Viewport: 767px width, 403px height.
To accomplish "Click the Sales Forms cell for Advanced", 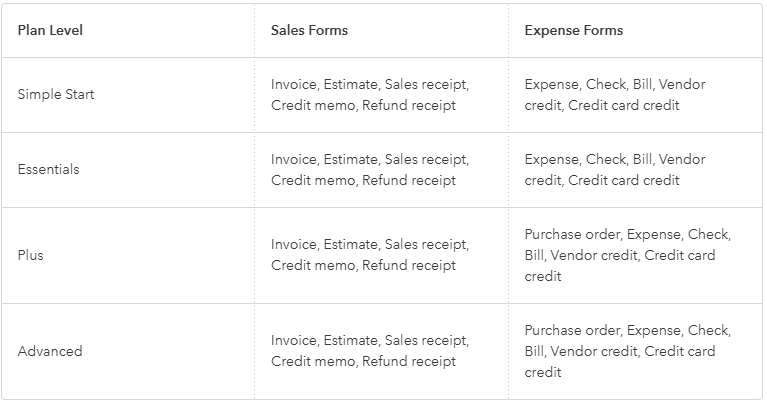I will [x=369, y=351].
